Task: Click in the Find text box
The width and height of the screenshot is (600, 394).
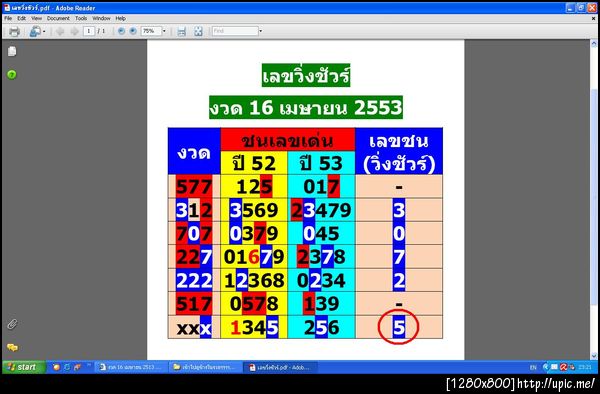Action: [x=235, y=31]
